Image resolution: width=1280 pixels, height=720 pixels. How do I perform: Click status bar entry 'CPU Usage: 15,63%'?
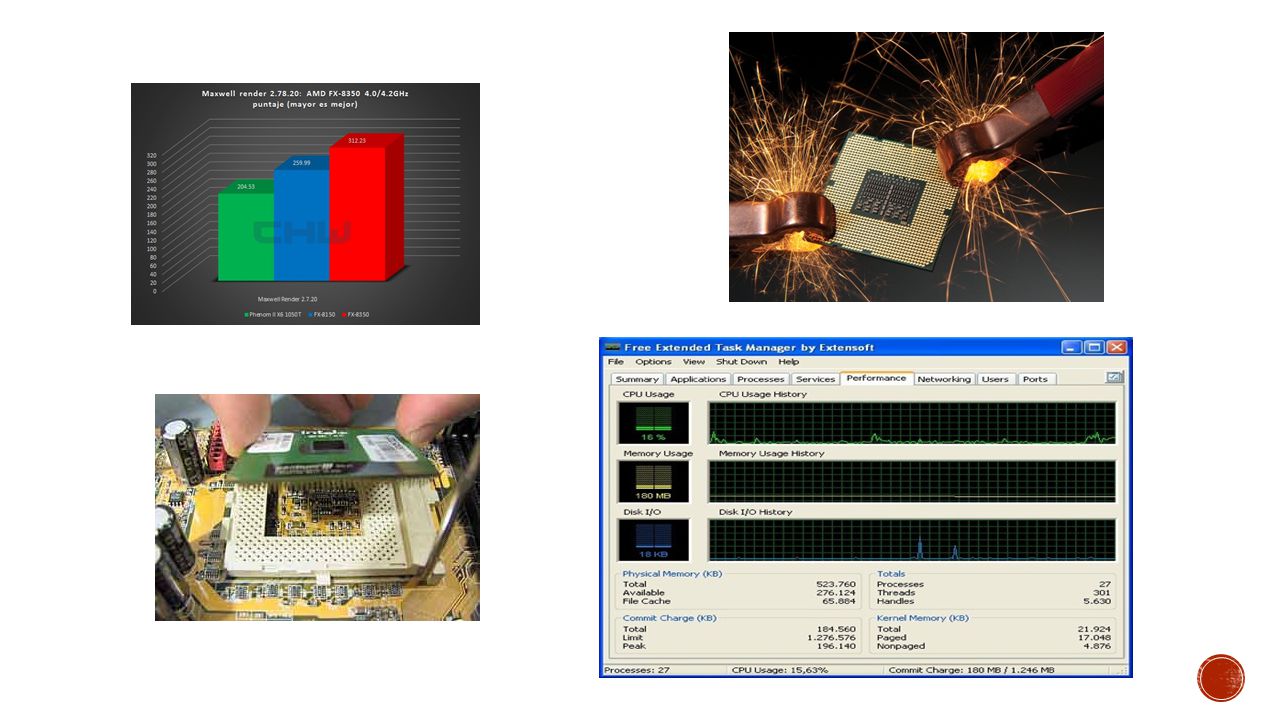tap(780, 670)
